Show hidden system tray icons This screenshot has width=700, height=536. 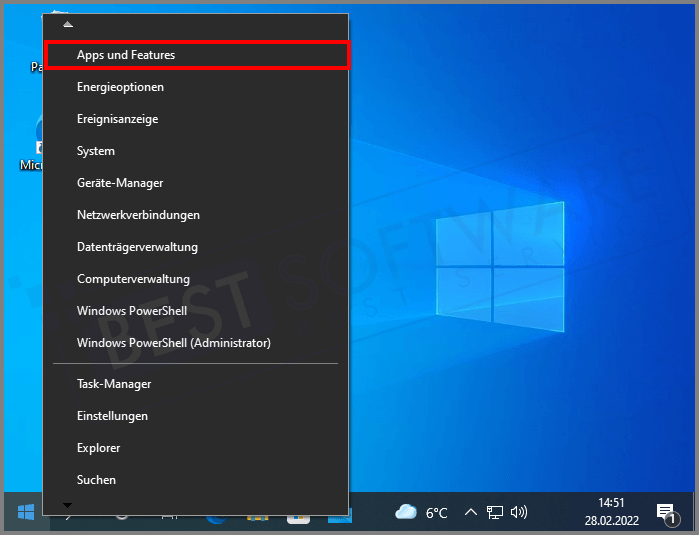click(471, 512)
